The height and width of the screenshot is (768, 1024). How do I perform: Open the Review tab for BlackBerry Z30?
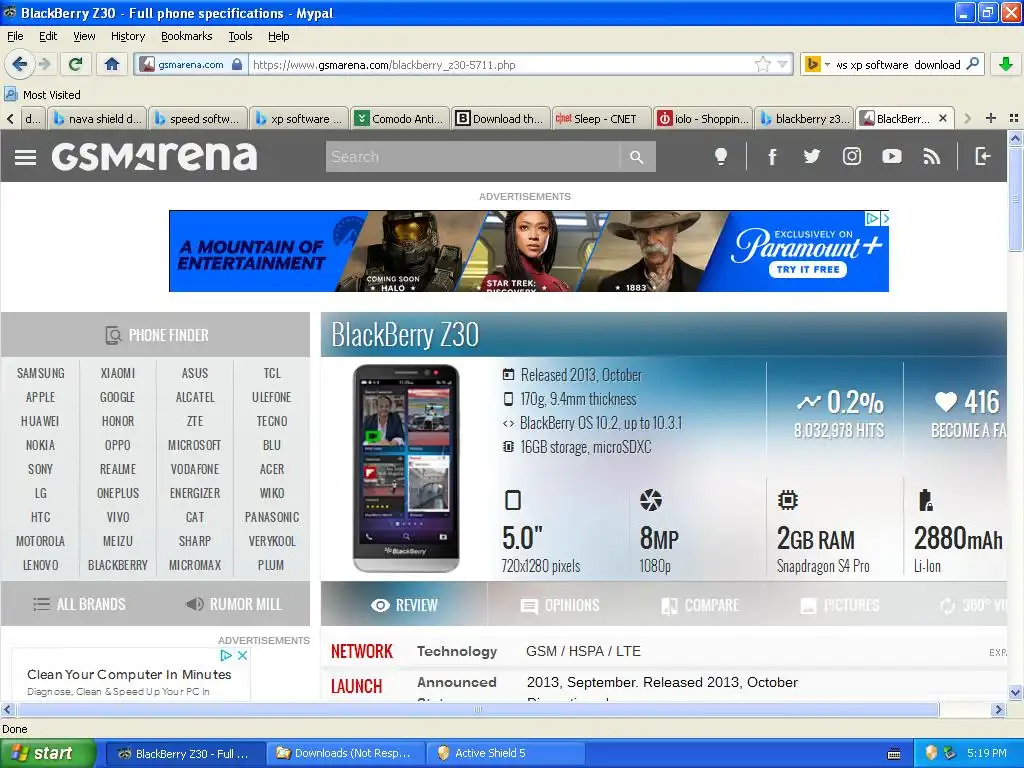(404, 605)
